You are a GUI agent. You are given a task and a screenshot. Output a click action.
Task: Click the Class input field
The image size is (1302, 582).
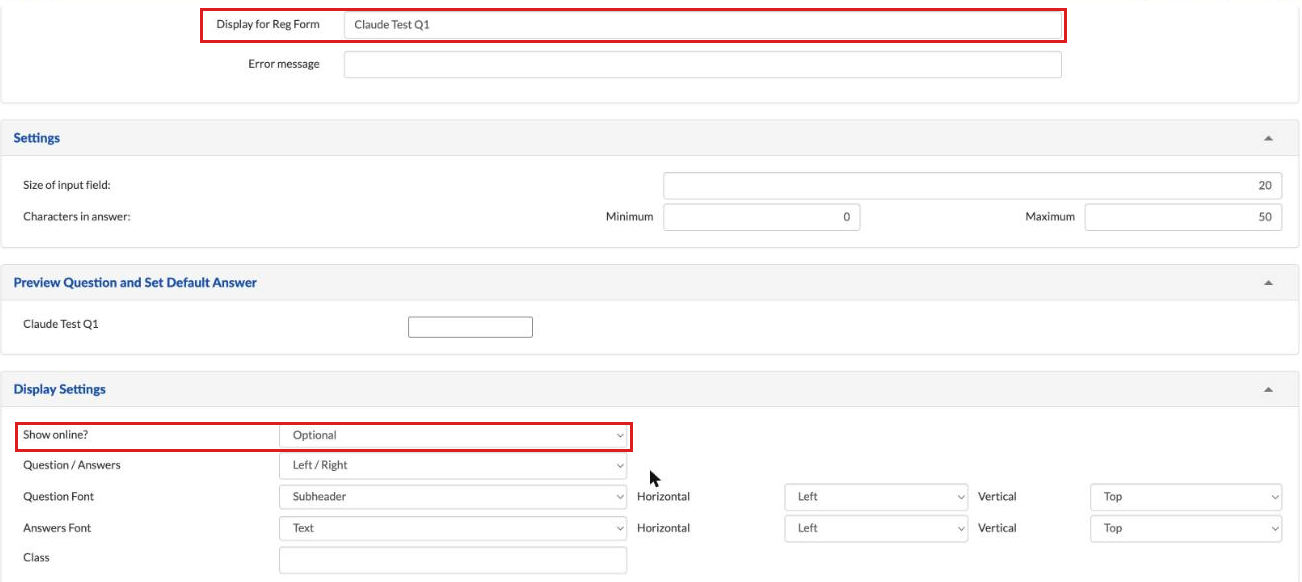453,560
